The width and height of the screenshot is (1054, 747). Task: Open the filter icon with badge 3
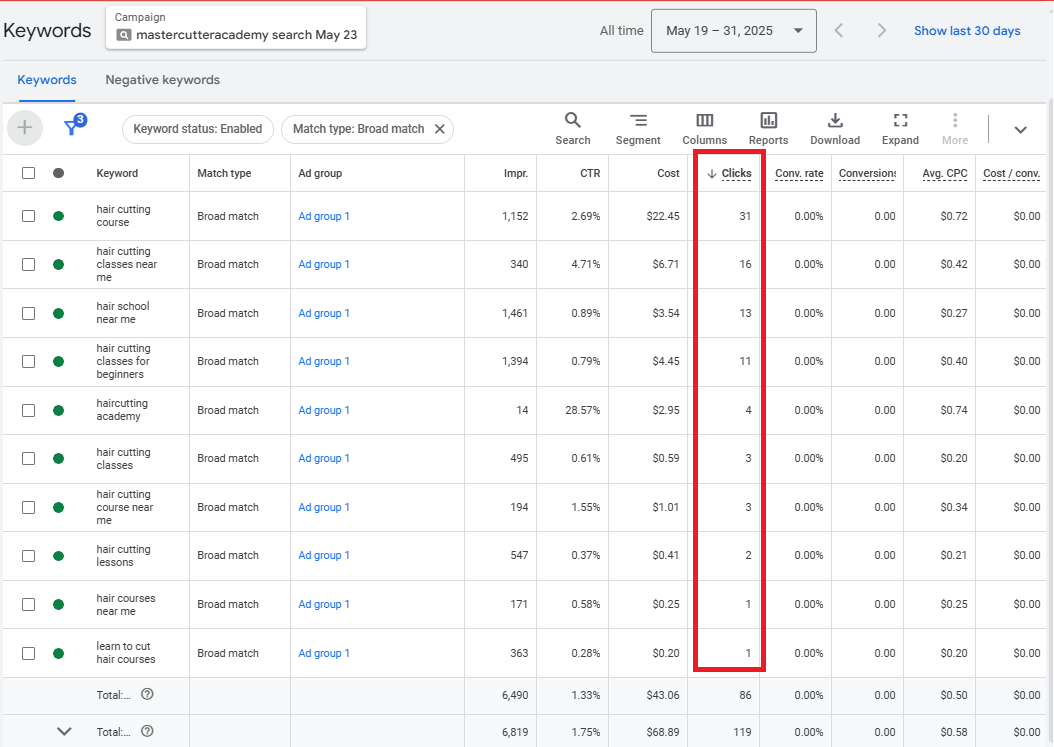74,126
